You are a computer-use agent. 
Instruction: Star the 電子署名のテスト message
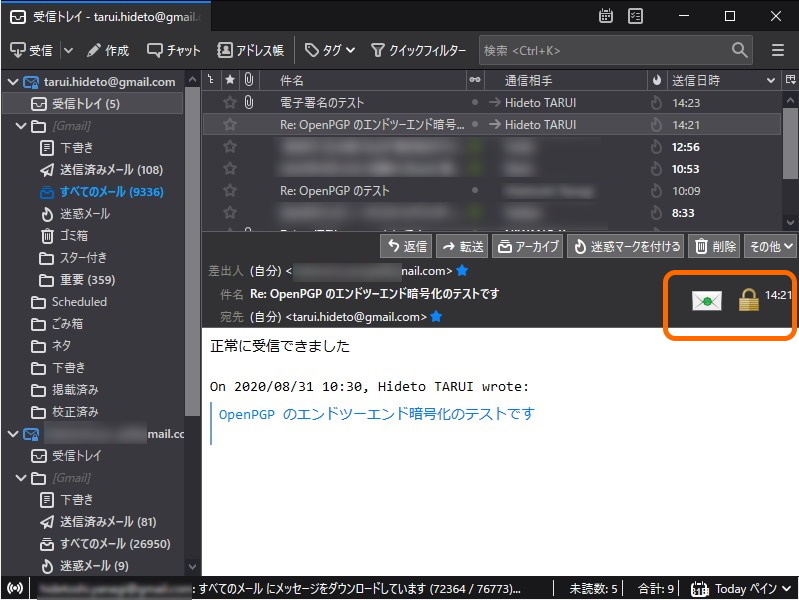click(x=230, y=102)
